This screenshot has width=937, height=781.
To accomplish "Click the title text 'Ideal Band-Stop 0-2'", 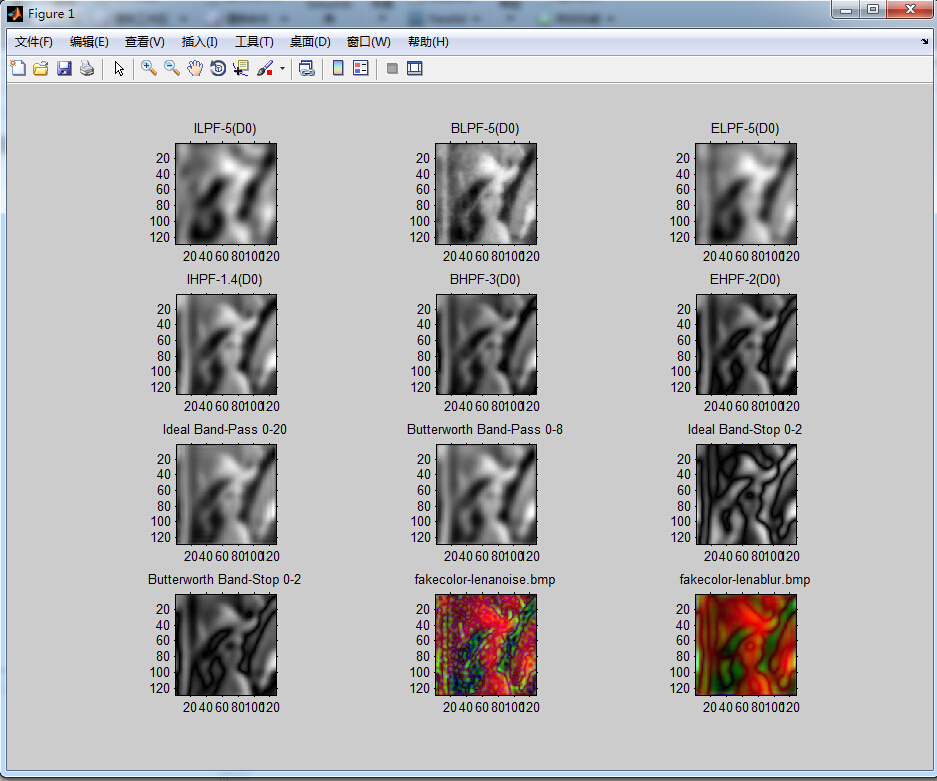I will [x=745, y=430].
